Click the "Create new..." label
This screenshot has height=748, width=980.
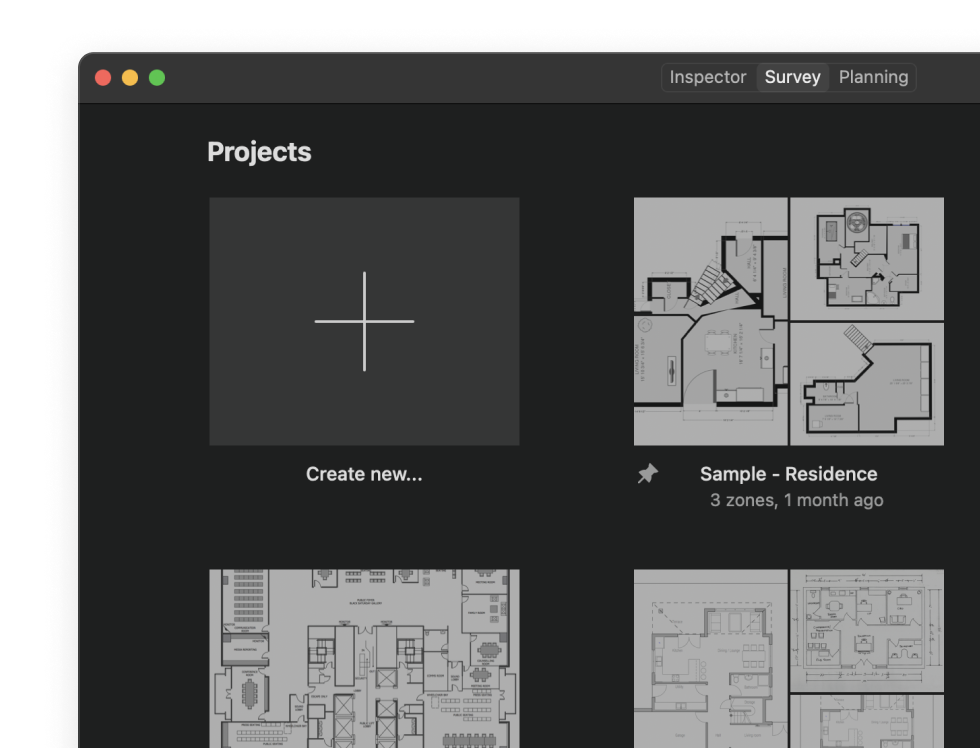click(364, 474)
